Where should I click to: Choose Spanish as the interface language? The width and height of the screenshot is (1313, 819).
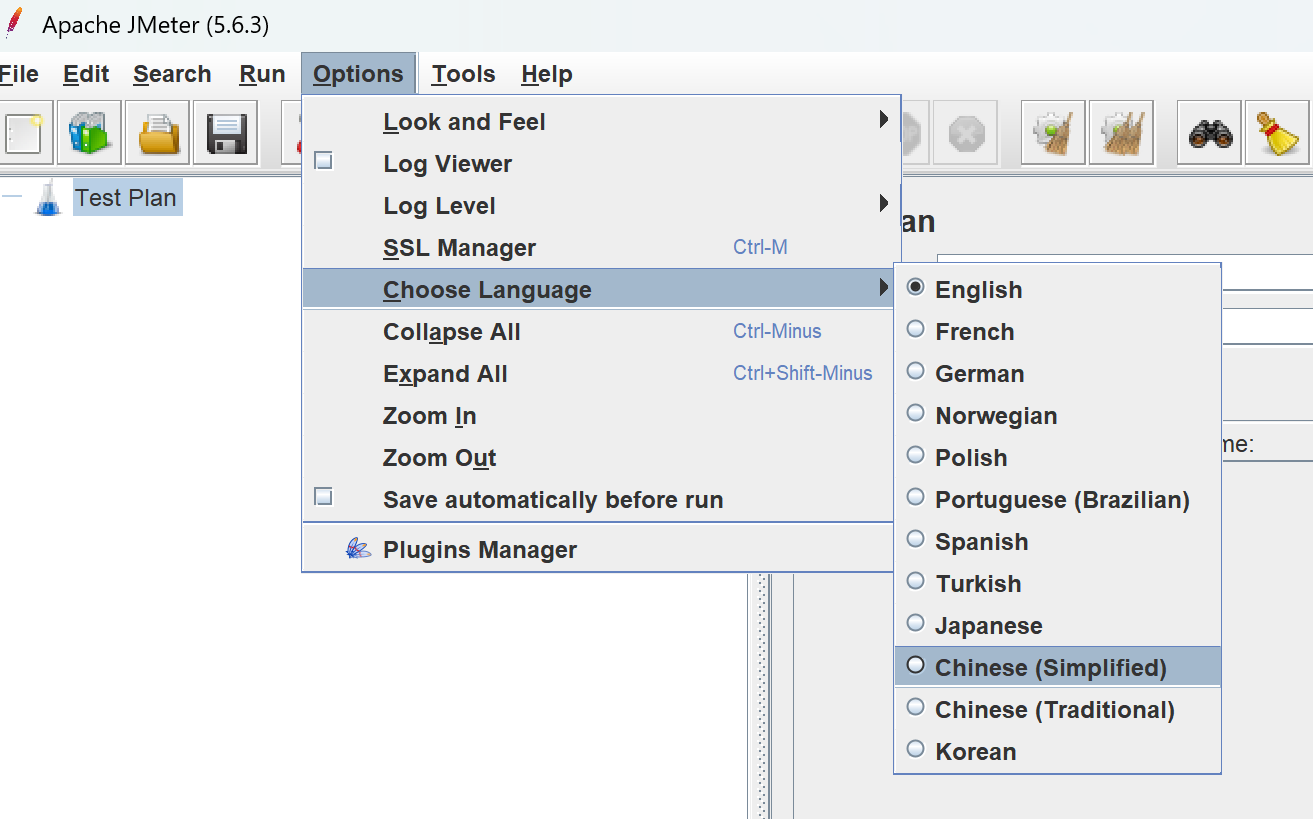[x=1057, y=542]
